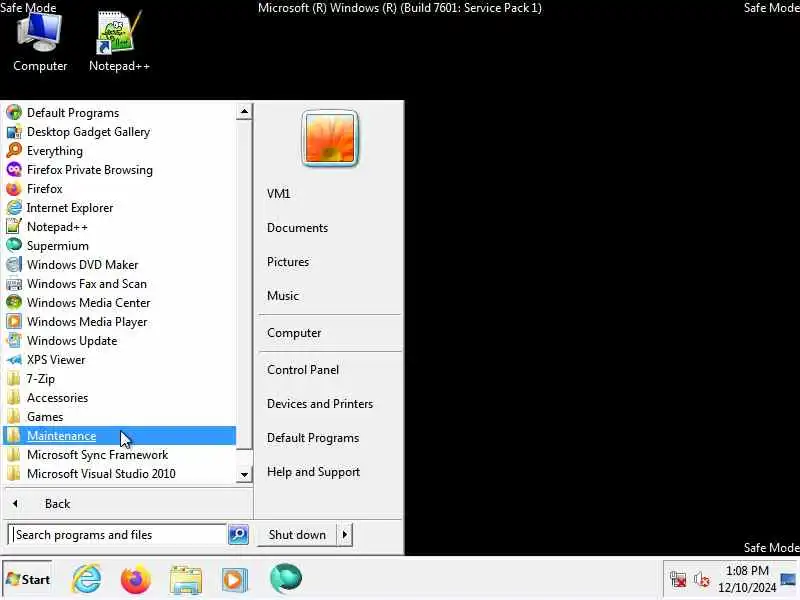
Task: Click the muted volume tray icon
Action: click(702, 579)
